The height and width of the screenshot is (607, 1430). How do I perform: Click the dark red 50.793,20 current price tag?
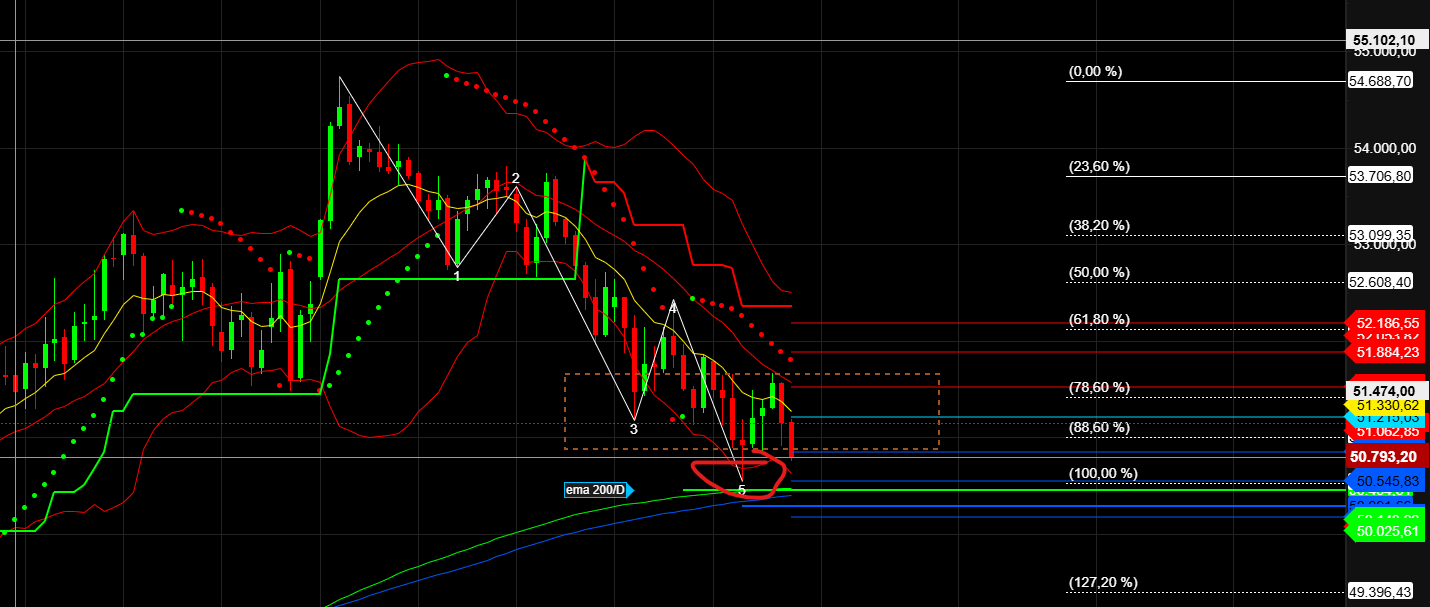point(1385,457)
